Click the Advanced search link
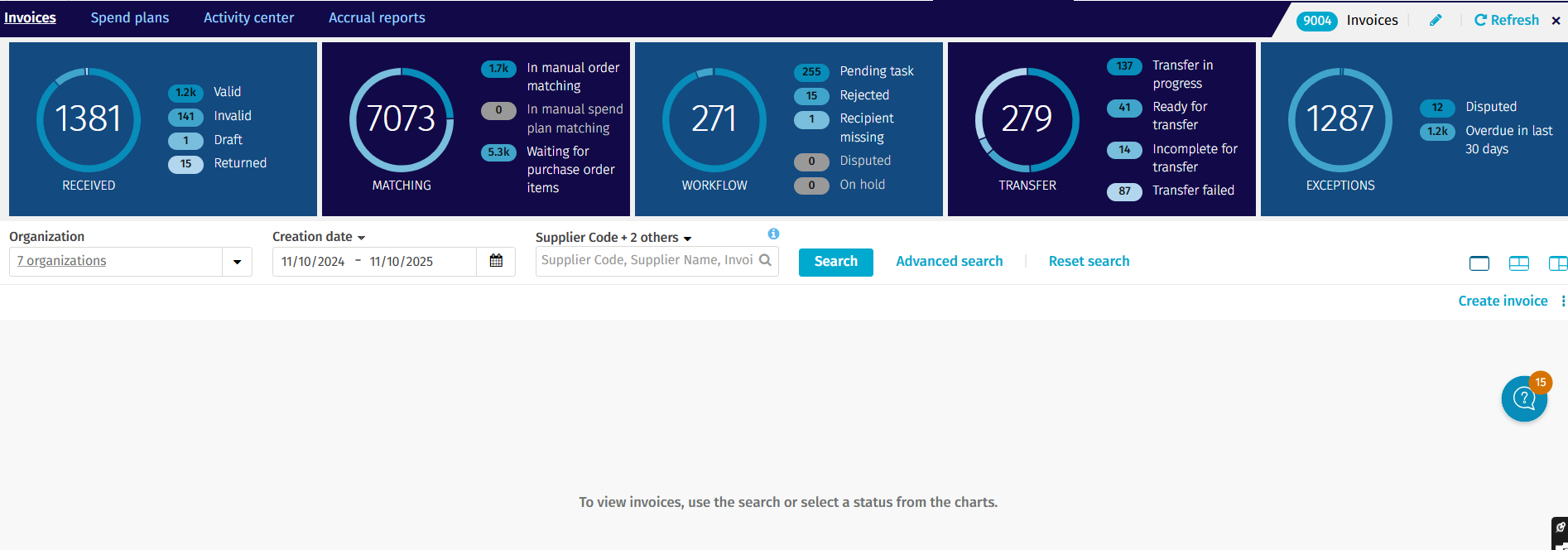The width and height of the screenshot is (1568, 550). [x=949, y=262]
